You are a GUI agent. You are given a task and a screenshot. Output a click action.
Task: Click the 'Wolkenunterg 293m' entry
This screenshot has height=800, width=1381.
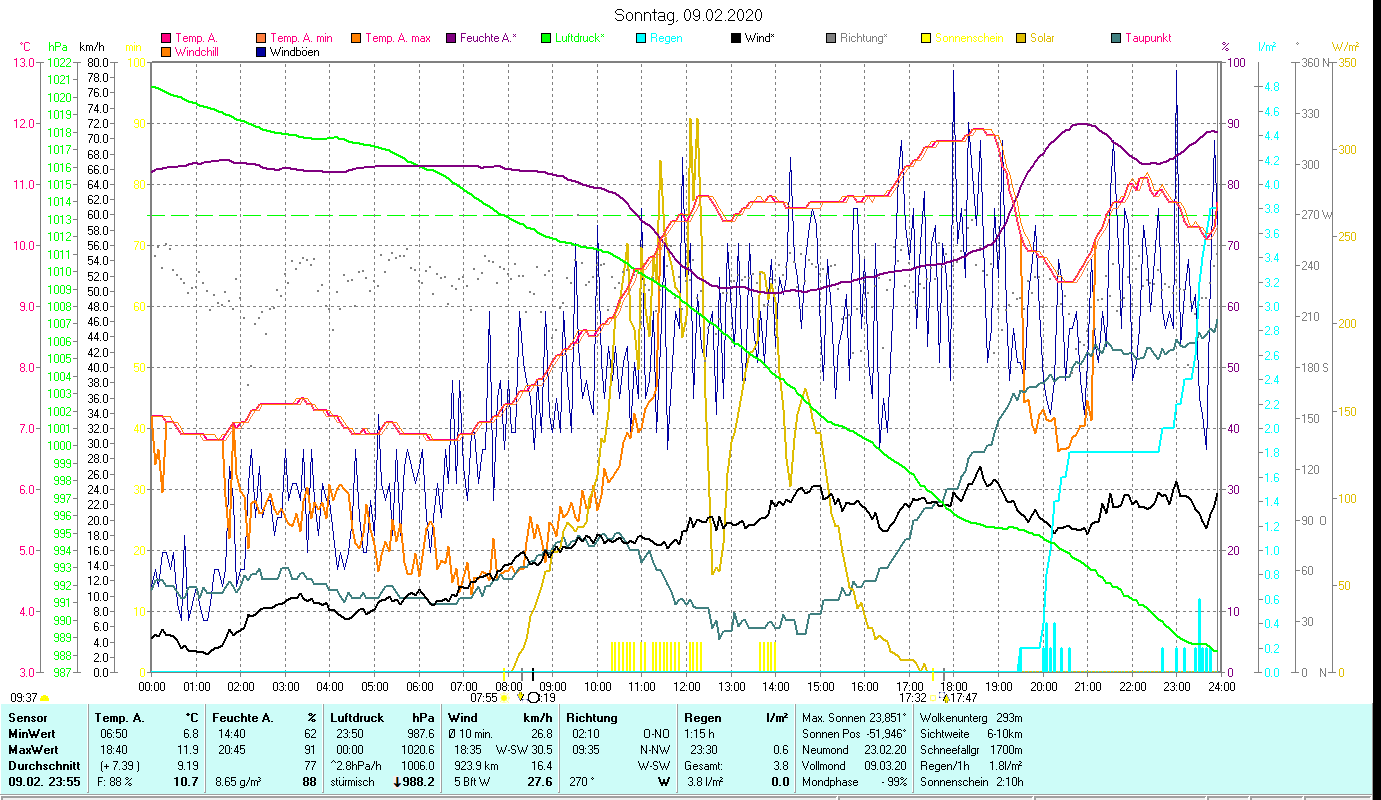point(970,718)
